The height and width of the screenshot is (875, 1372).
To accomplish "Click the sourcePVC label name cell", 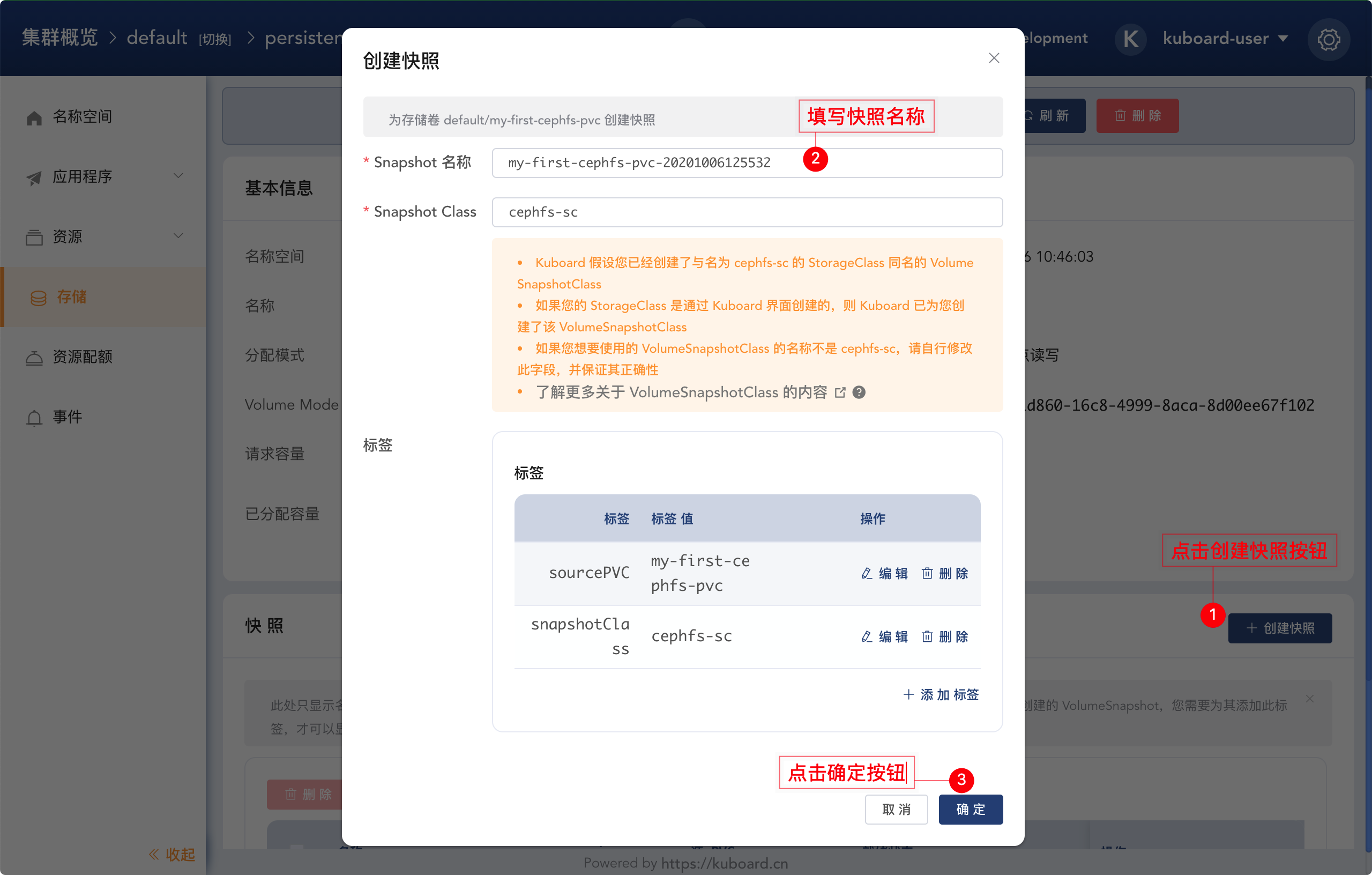I will tap(588, 572).
